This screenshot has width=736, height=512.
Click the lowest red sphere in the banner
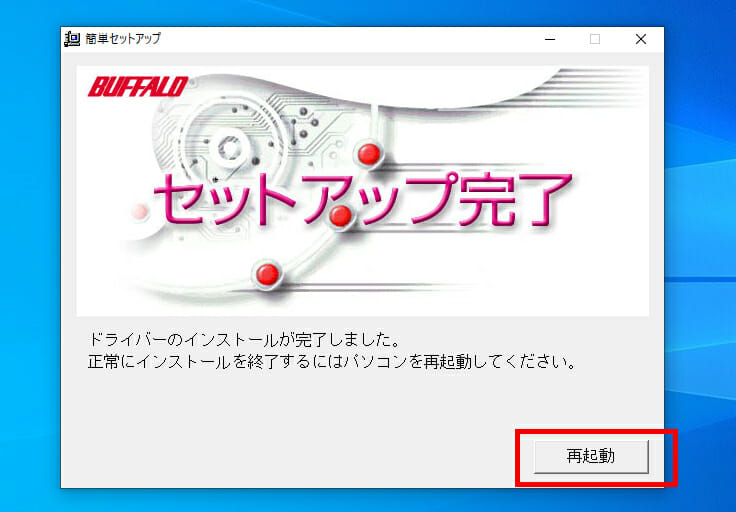click(x=268, y=274)
